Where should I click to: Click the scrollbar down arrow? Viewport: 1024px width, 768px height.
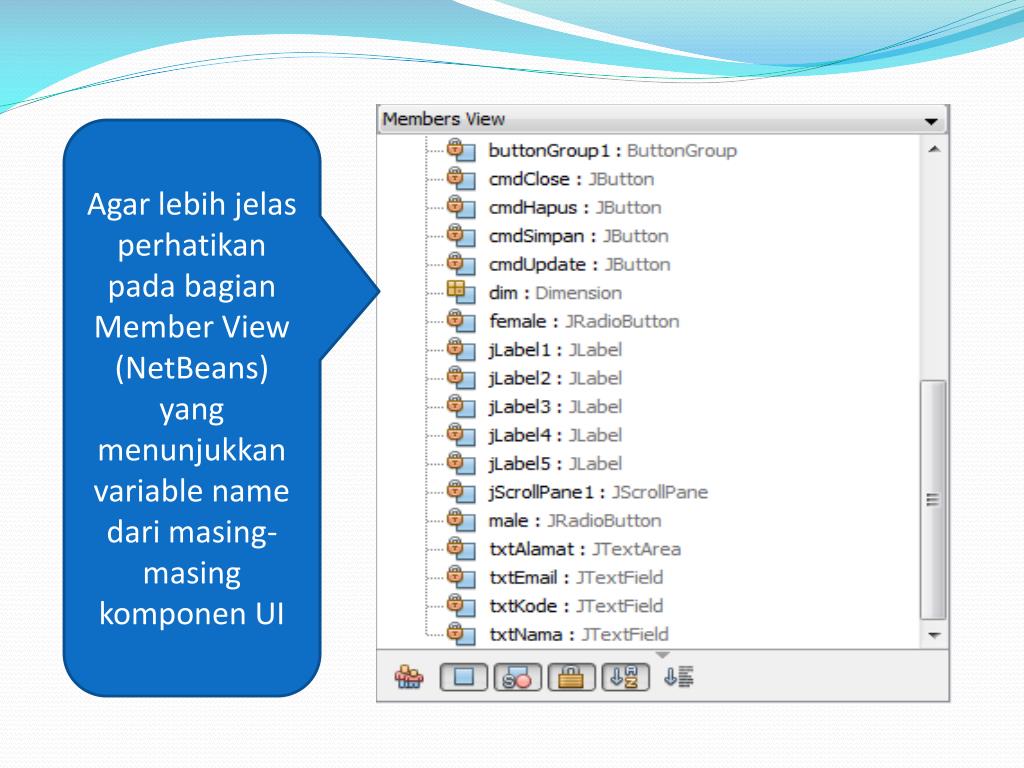coord(934,635)
